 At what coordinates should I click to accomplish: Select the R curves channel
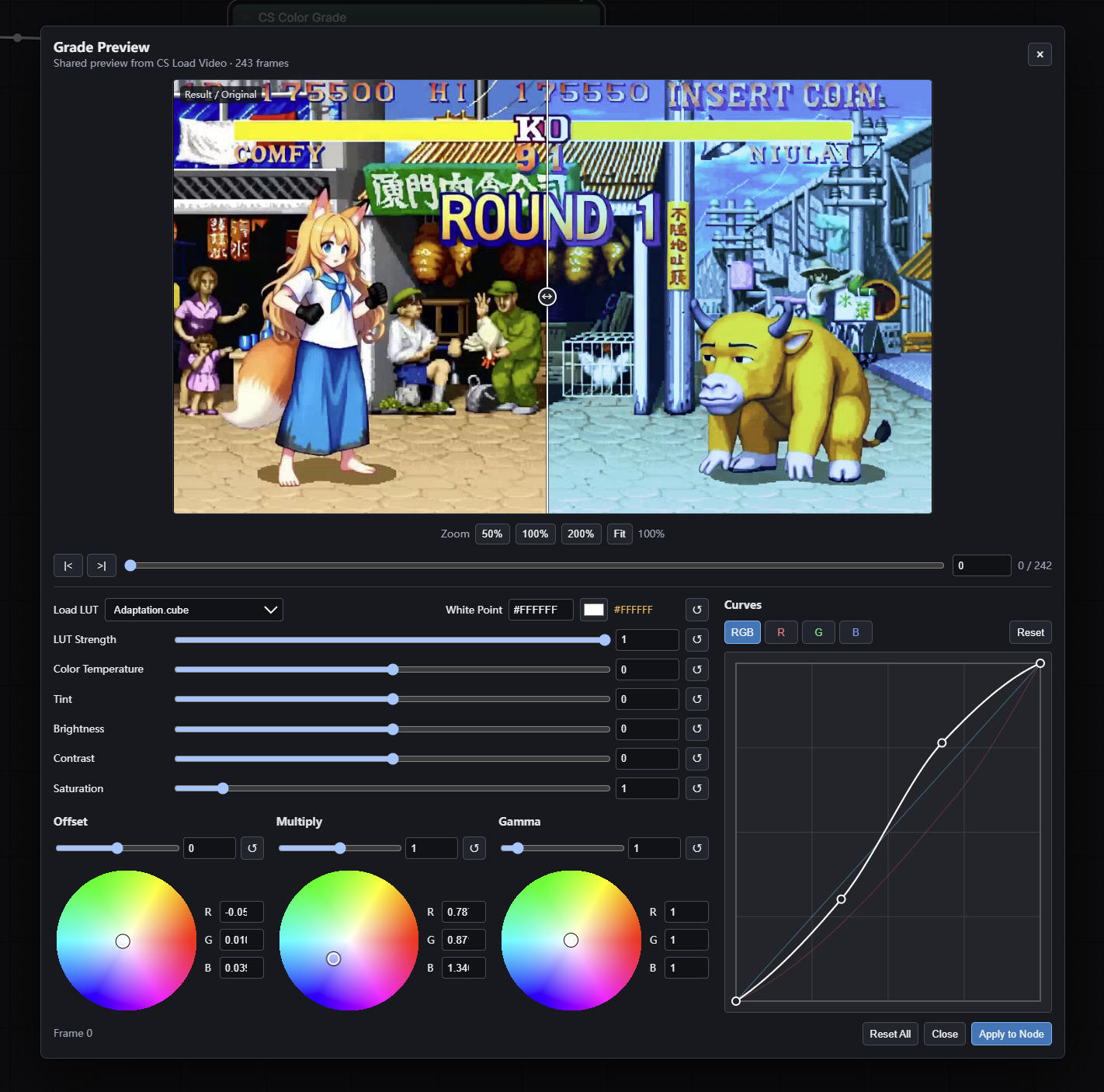pyautogui.click(x=781, y=632)
